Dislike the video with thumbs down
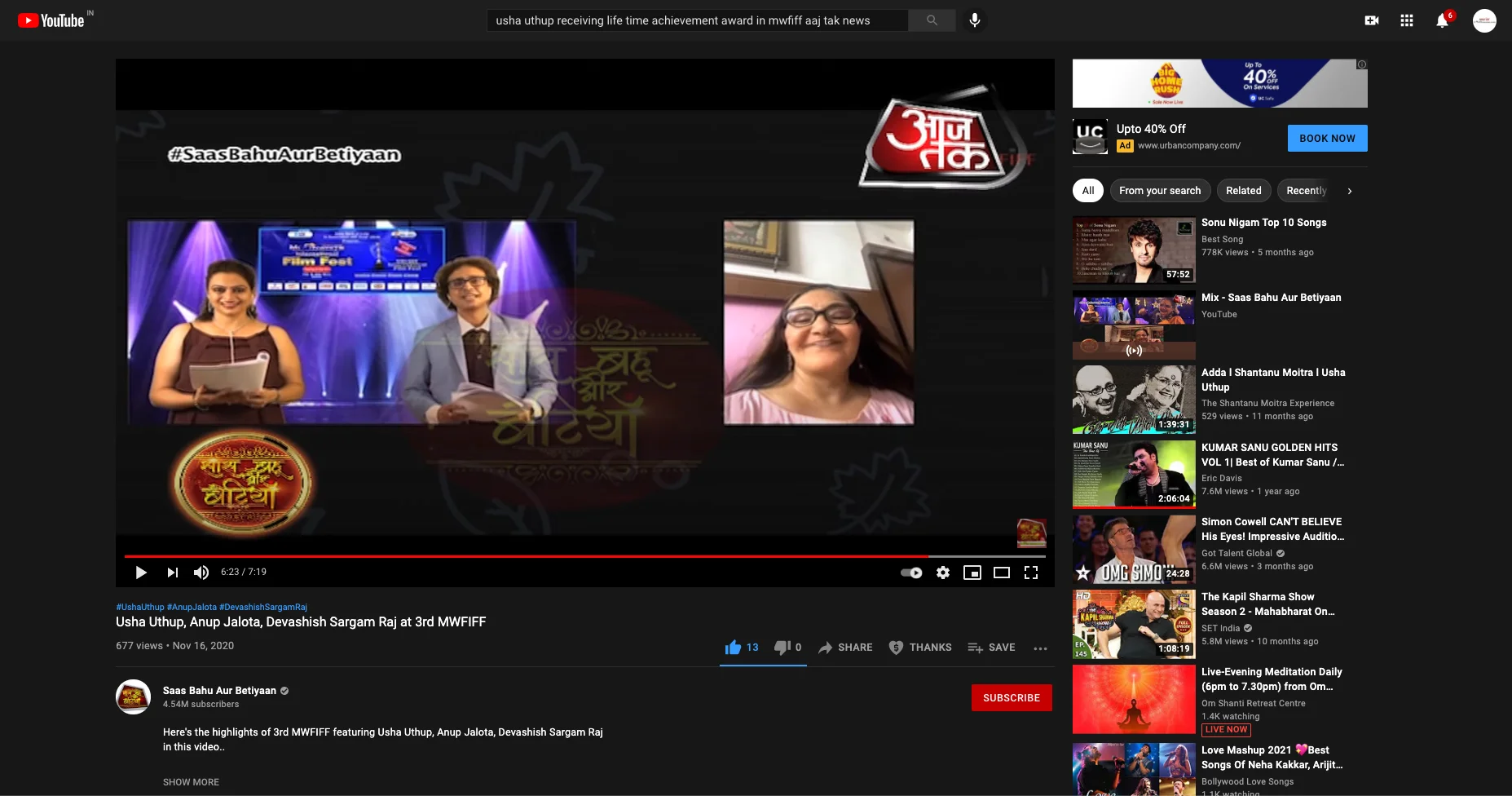Screen dimensions: 1512x796 tap(787, 648)
